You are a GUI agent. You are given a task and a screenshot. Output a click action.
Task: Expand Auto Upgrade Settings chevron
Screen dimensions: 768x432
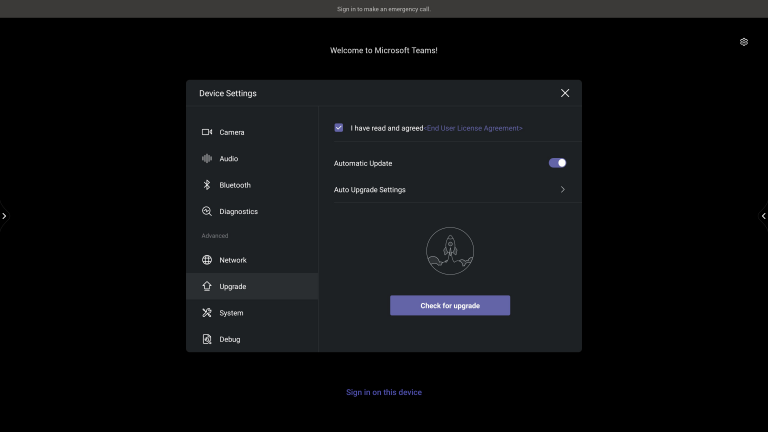click(x=563, y=190)
